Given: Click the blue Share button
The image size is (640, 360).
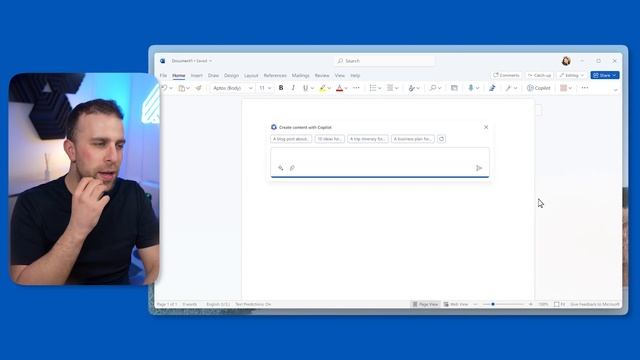Looking at the screenshot, I should [x=604, y=75].
